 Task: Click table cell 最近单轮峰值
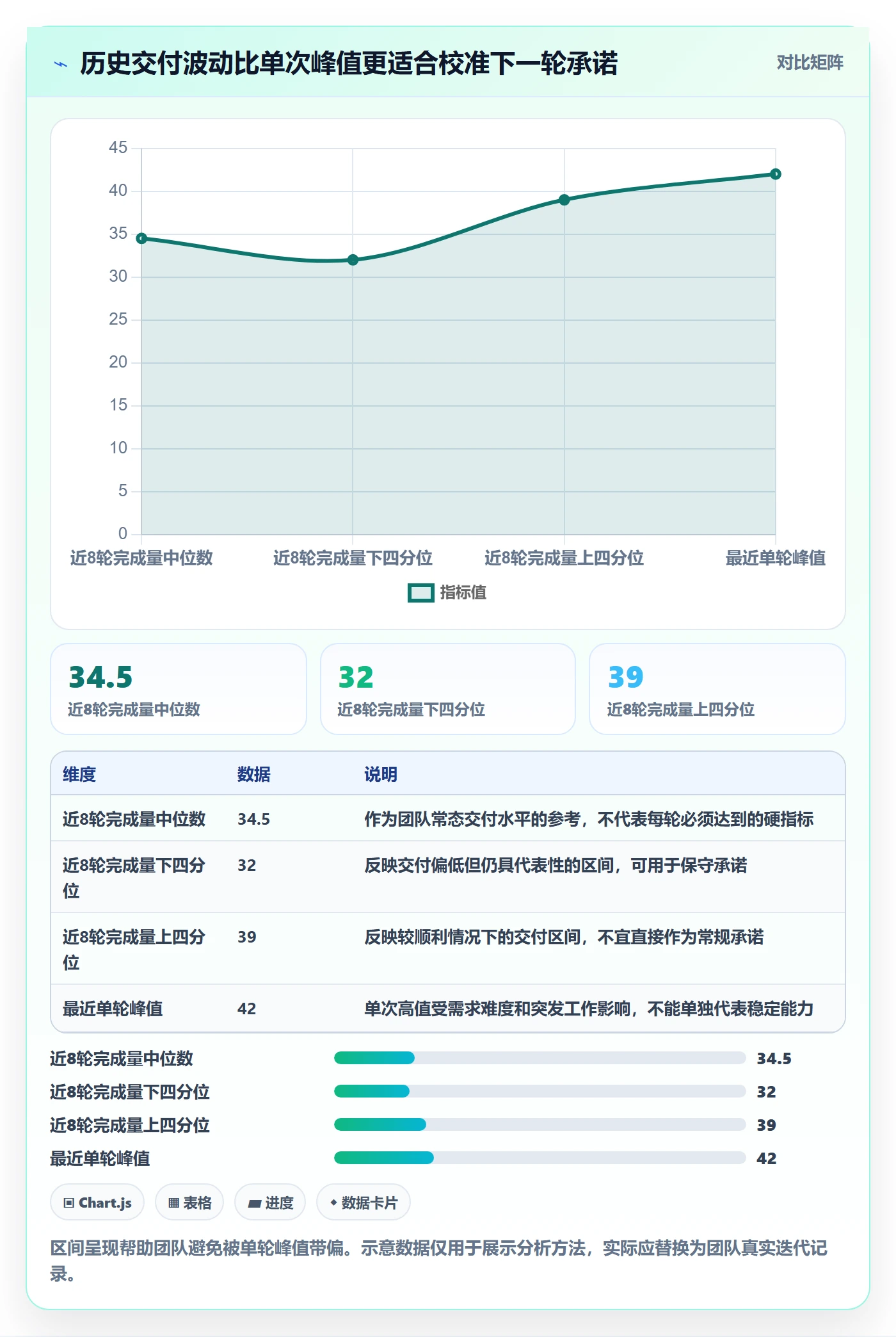(113, 1009)
